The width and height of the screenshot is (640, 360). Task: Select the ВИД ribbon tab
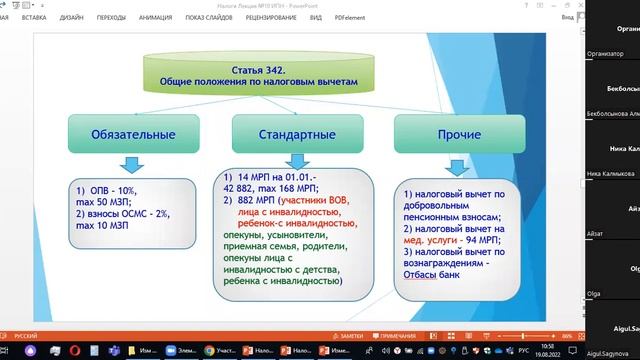click(316, 18)
